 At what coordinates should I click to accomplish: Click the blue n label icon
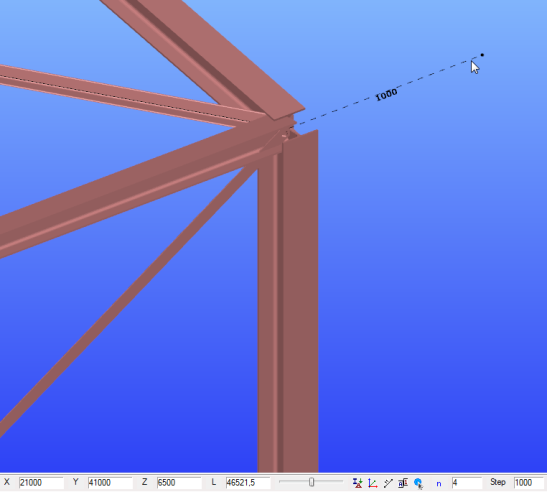point(439,484)
